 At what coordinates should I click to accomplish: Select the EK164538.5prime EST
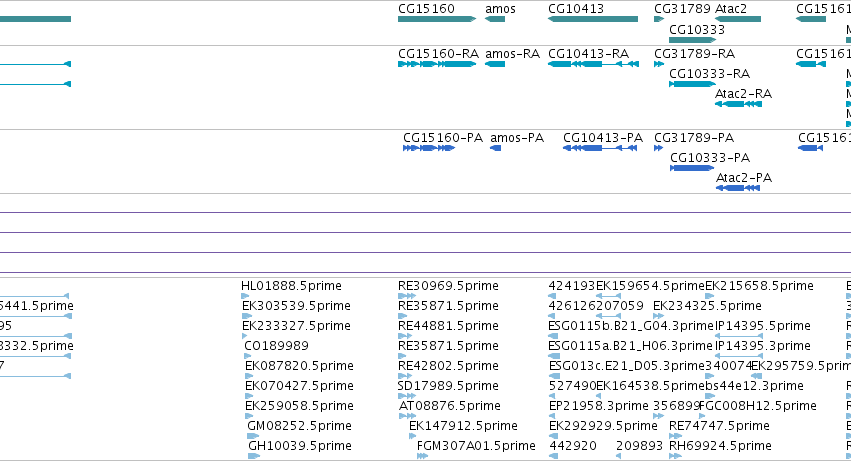click(x=650, y=386)
